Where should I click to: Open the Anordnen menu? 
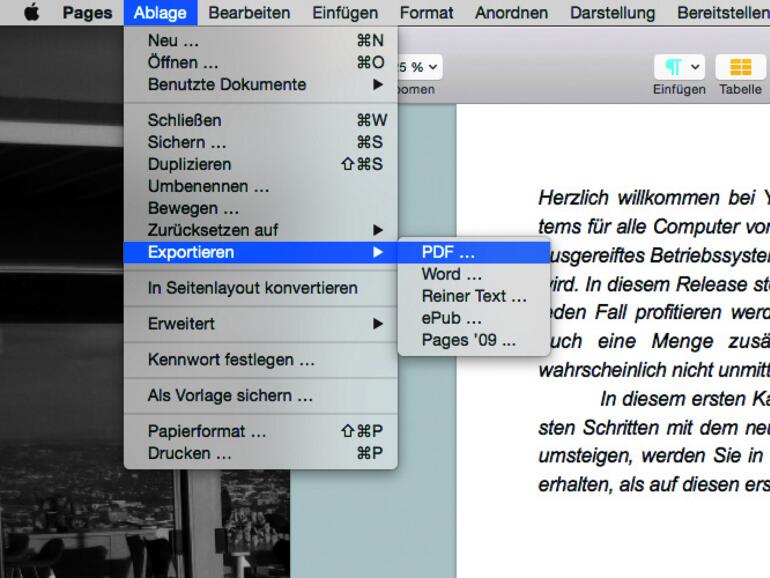pos(511,13)
